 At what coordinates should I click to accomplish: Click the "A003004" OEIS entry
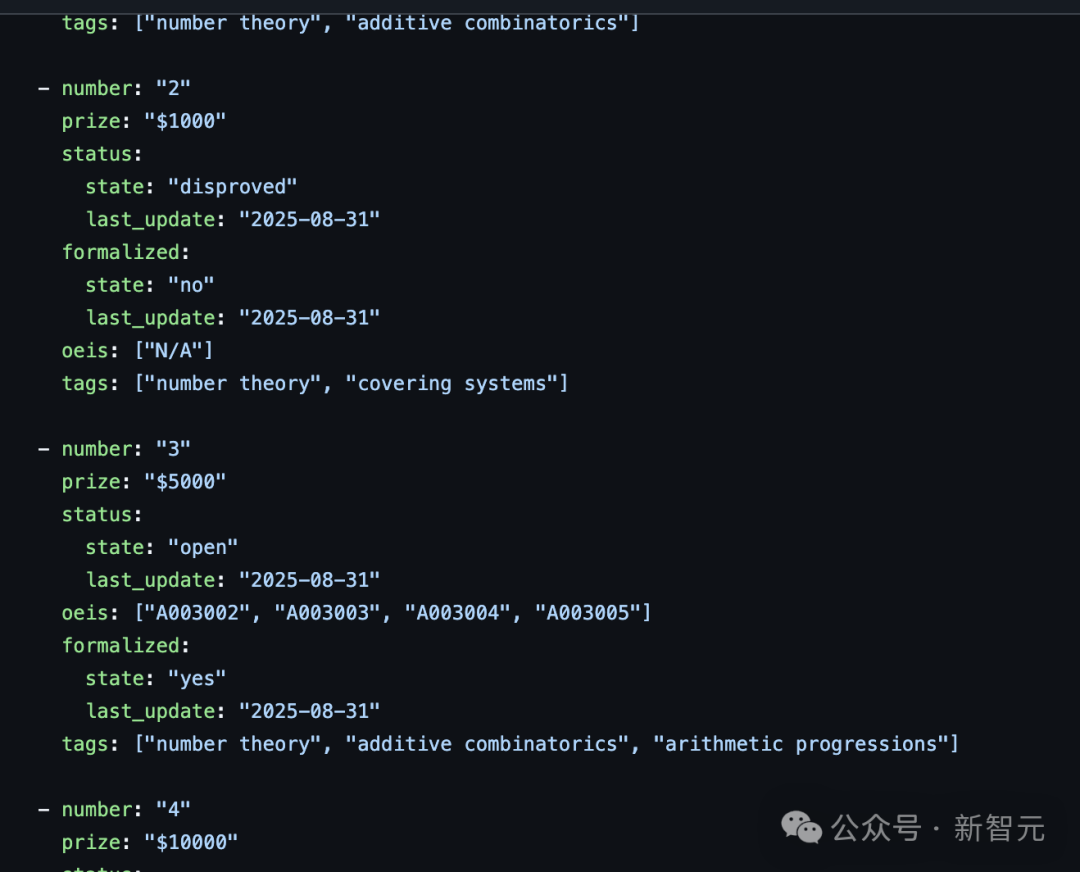click(457, 612)
